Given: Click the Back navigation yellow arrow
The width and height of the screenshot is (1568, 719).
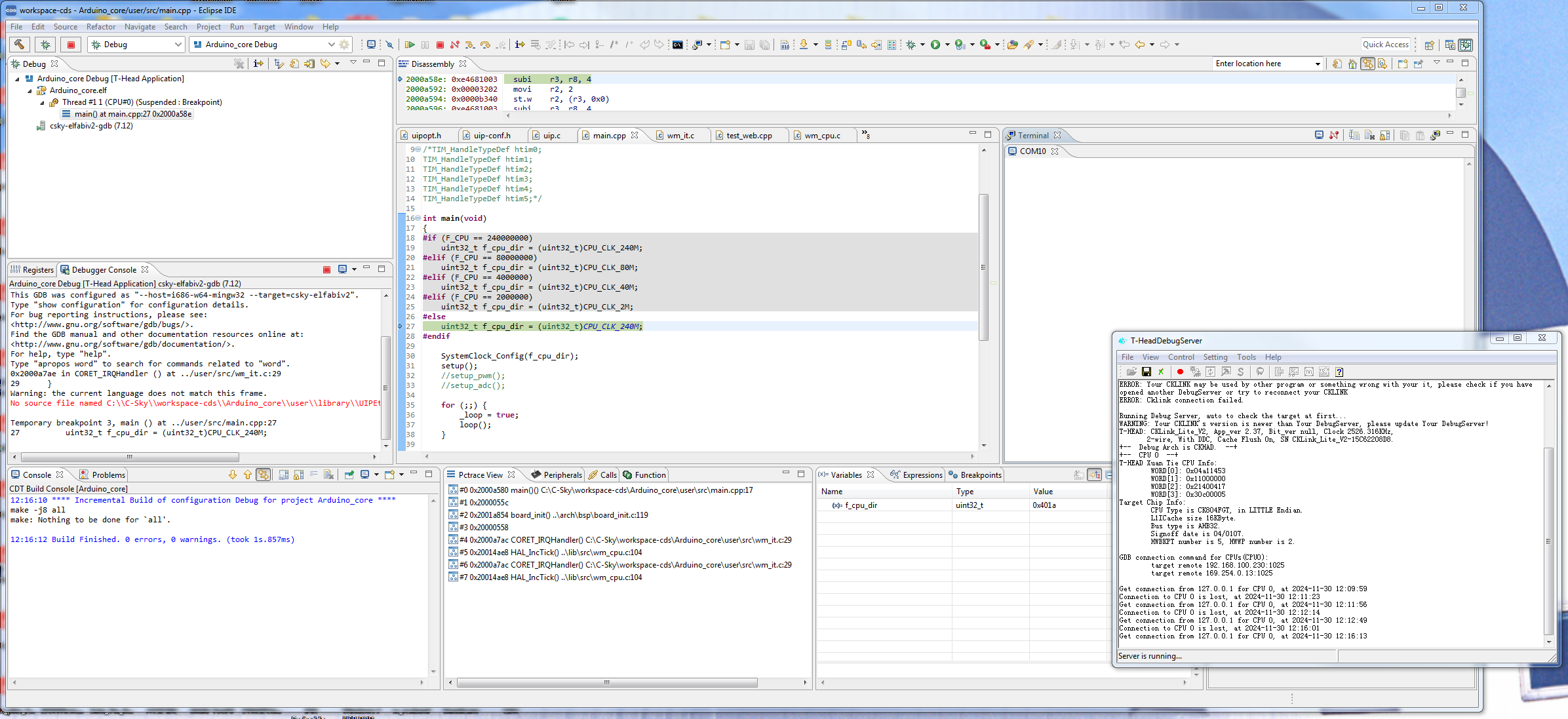Looking at the screenshot, I should click(x=1140, y=45).
